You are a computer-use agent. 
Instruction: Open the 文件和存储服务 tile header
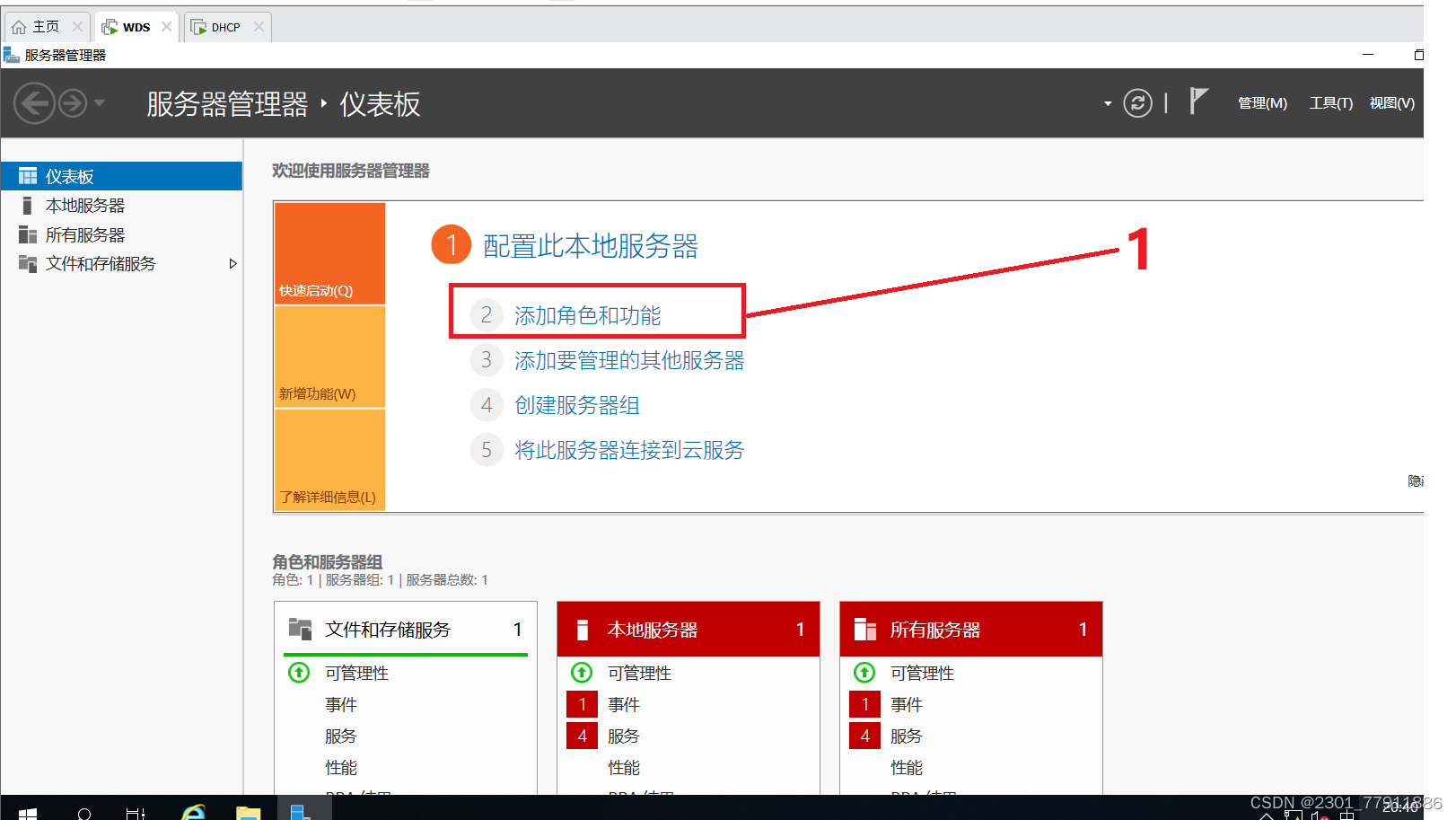[x=406, y=629]
